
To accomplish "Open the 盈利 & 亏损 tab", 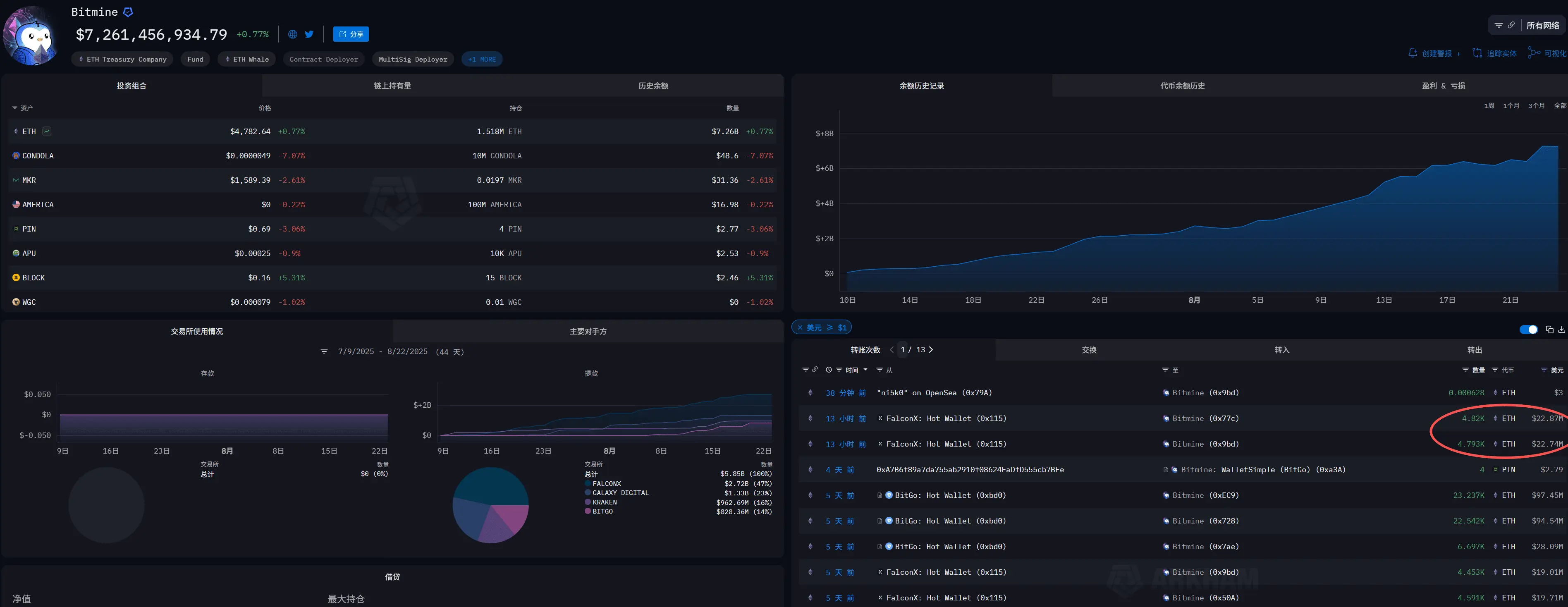I will pyautogui.click(x=1443, y=86).
